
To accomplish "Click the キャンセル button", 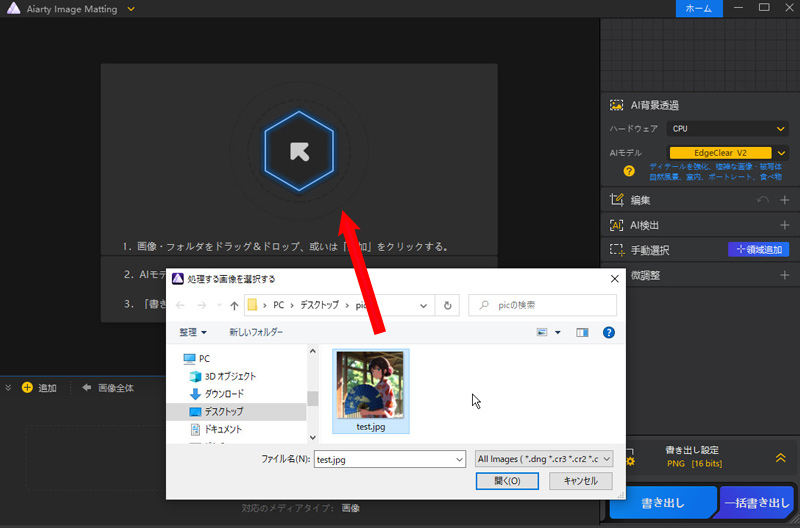I will (581, 481).
